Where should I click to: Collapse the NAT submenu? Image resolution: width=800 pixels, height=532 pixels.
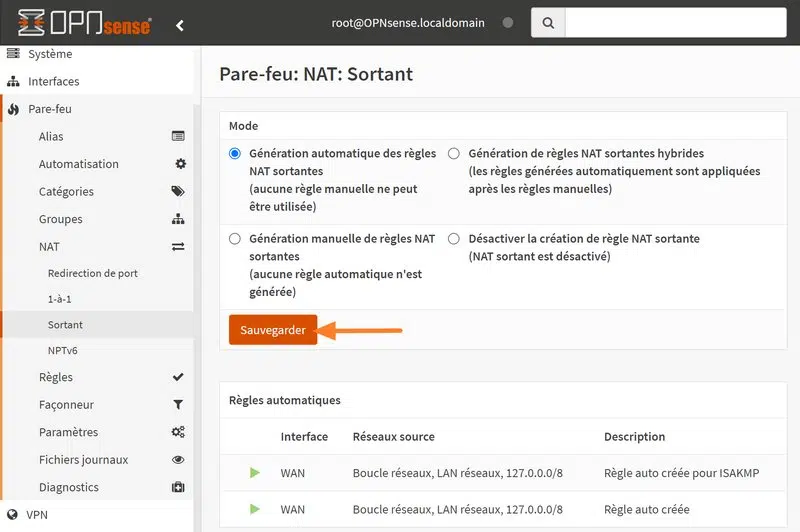[x=50, y=246]
